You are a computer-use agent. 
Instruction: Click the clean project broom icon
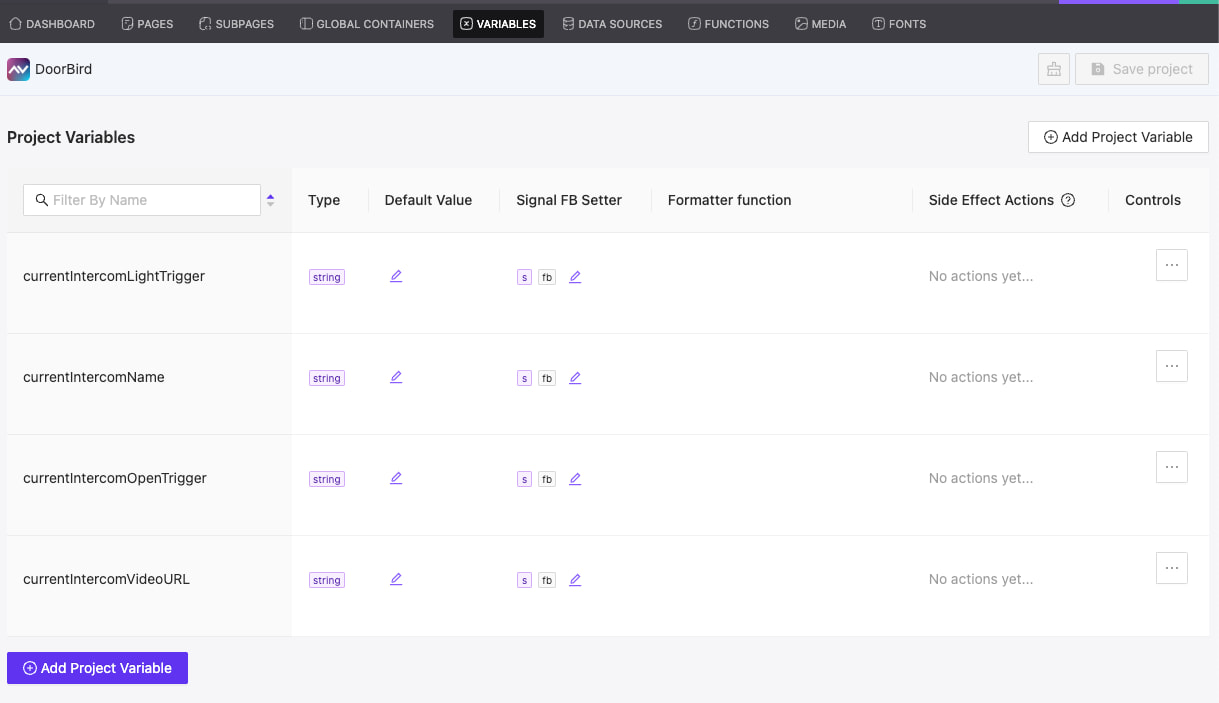coord(1053,68)
